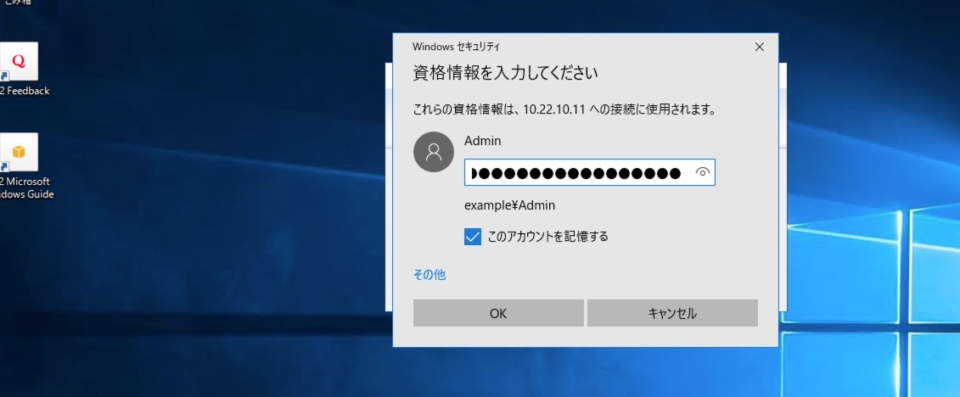Click the 10.22.10.11 connection description text
Image resolution: width=960 pixels, height=397 pixels.
point(564,110)
